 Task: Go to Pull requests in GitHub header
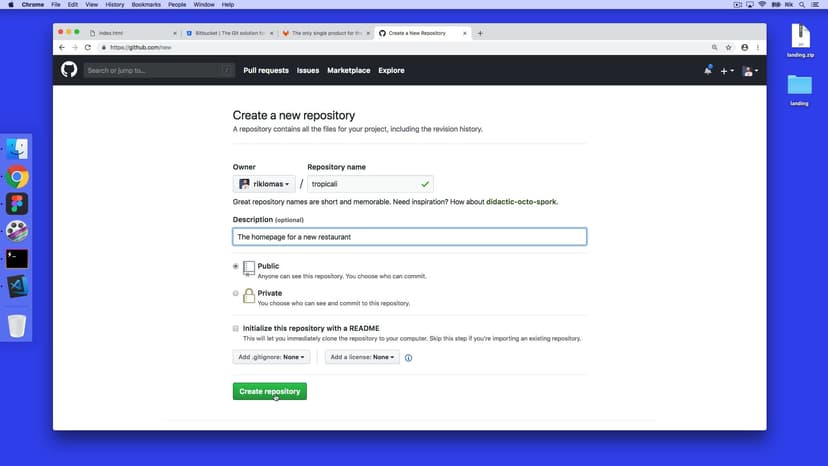pos(266,70)
